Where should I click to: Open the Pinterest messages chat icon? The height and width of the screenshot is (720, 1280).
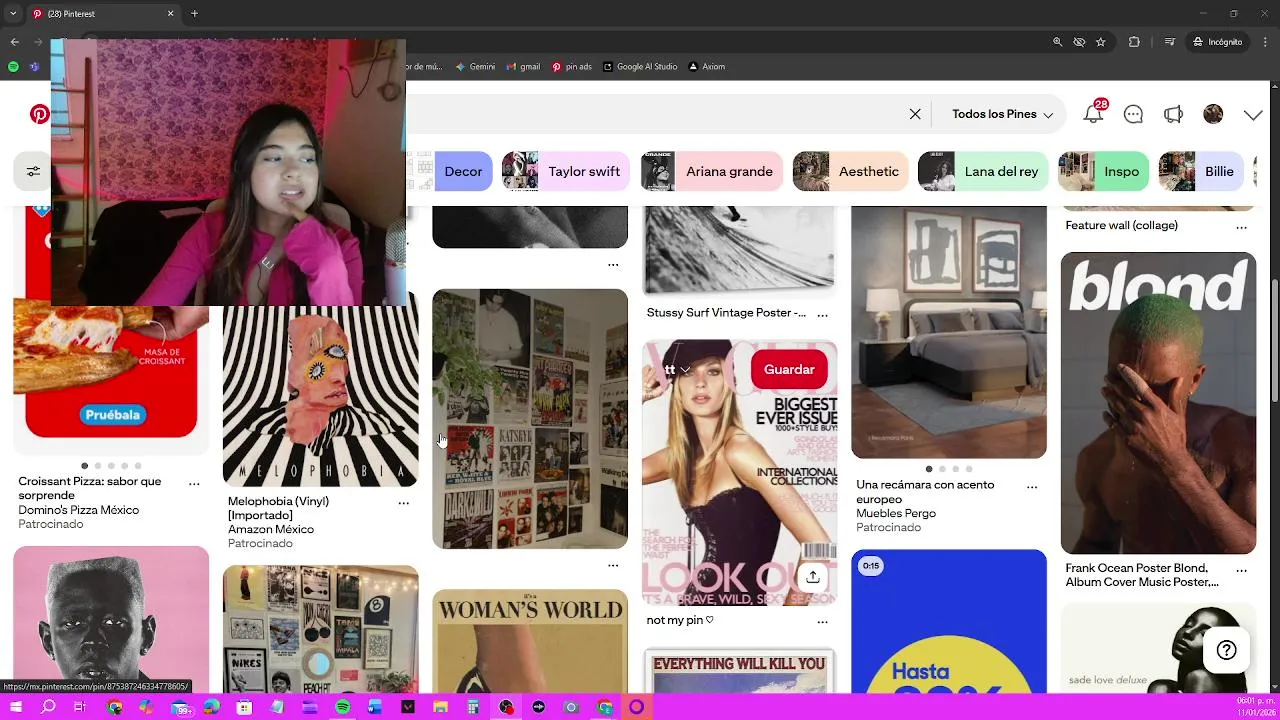1133,114
